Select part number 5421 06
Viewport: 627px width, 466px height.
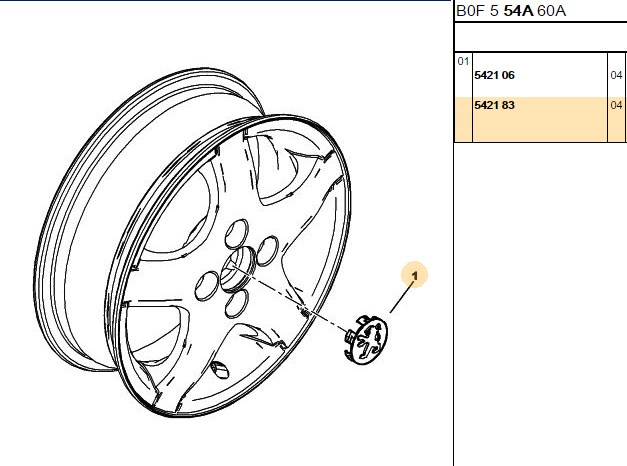coord(494,75)
